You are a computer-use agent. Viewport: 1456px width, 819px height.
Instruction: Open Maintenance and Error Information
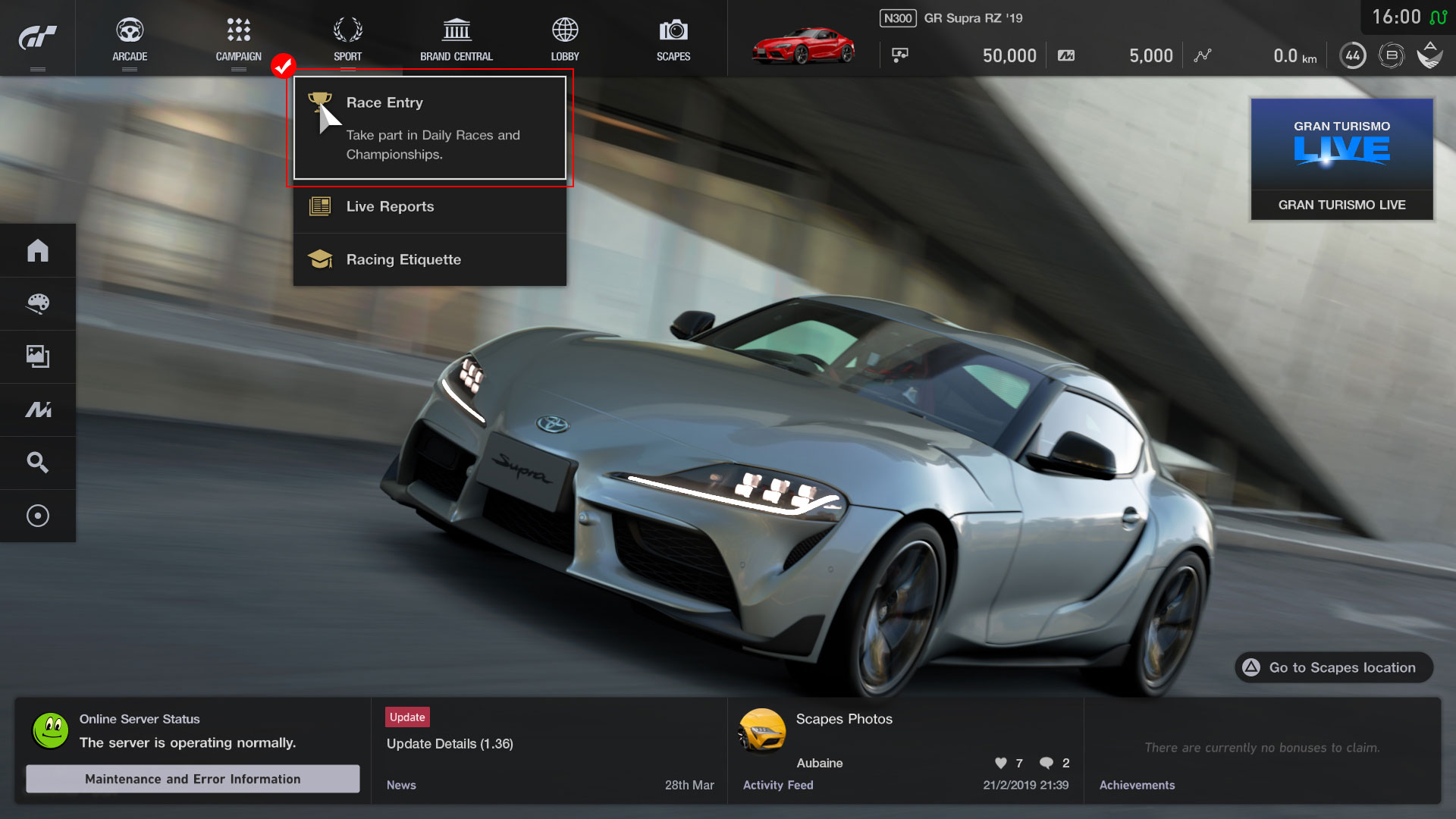[193, 779]
